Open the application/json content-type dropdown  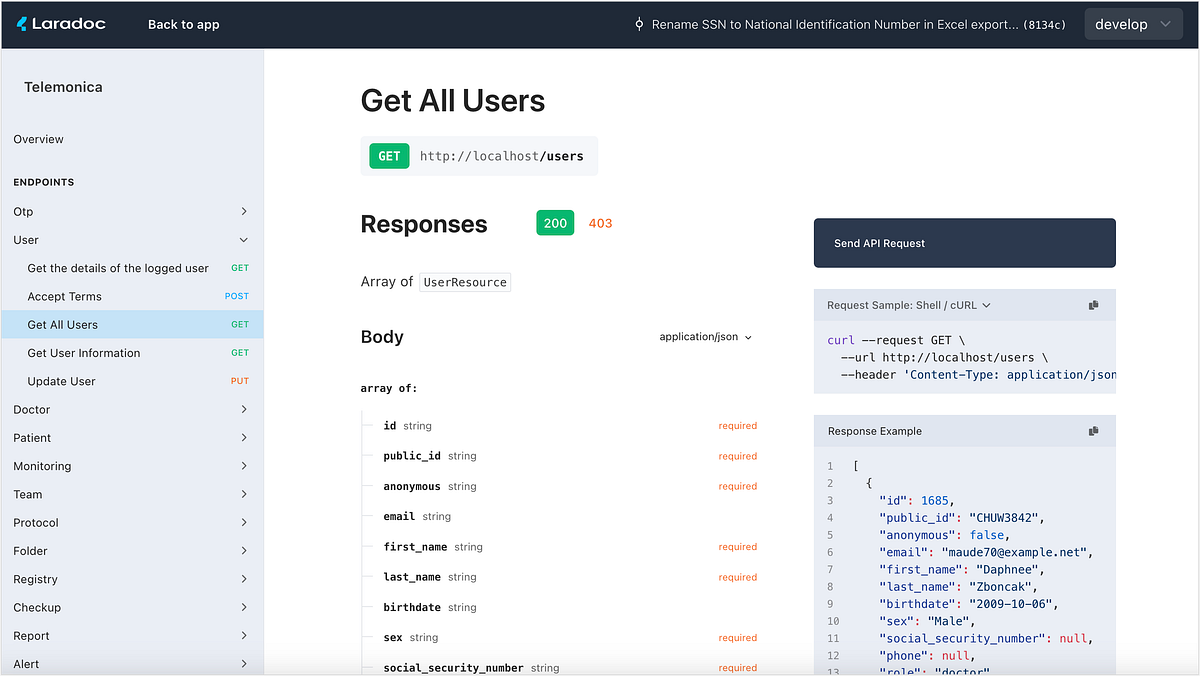click(706, 337)
